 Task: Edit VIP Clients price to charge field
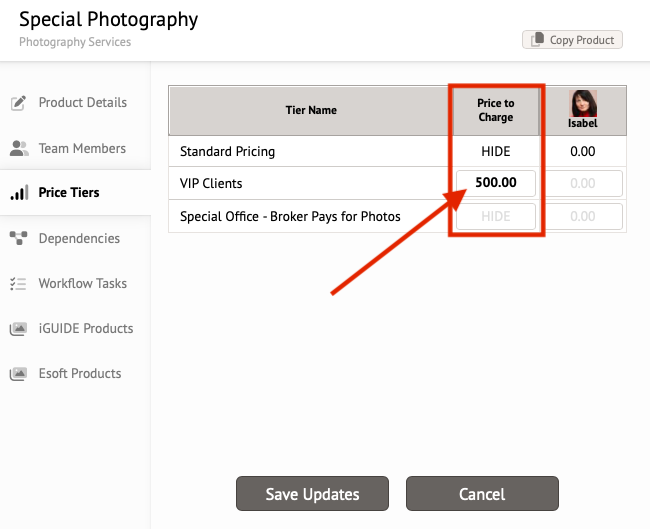(x=496, y=183)
